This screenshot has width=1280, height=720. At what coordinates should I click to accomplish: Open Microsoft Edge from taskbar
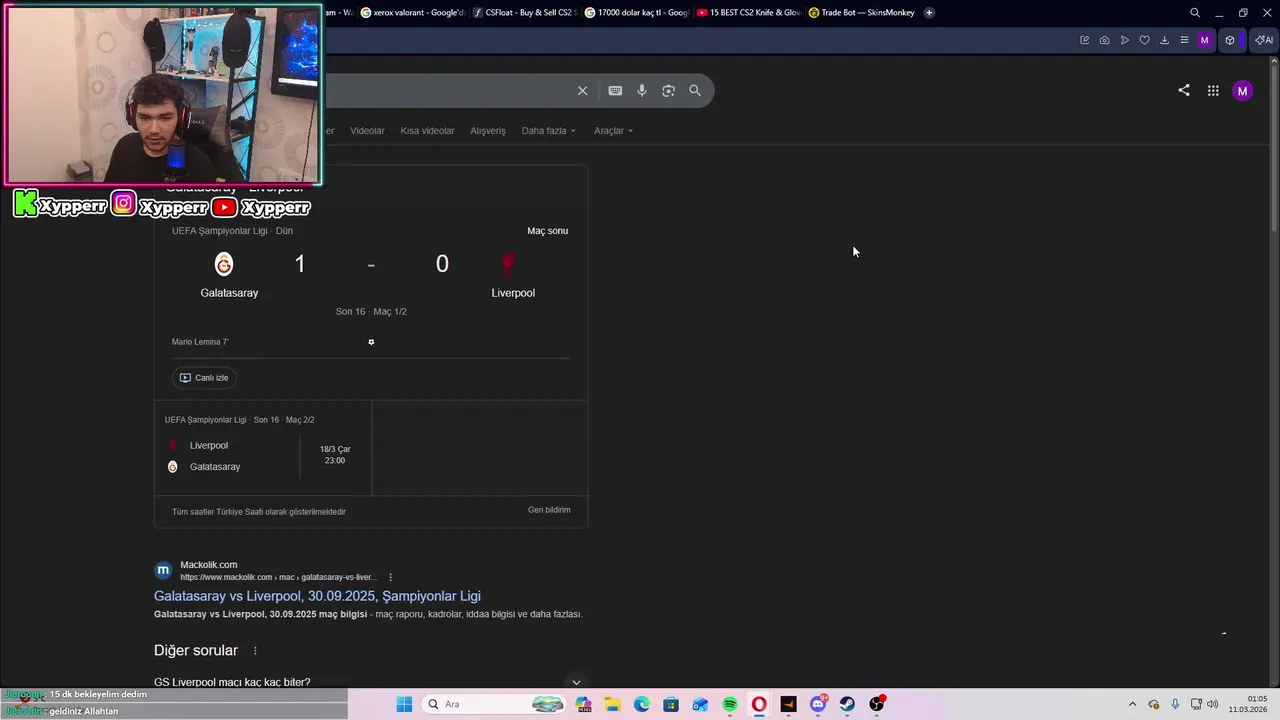642,704
